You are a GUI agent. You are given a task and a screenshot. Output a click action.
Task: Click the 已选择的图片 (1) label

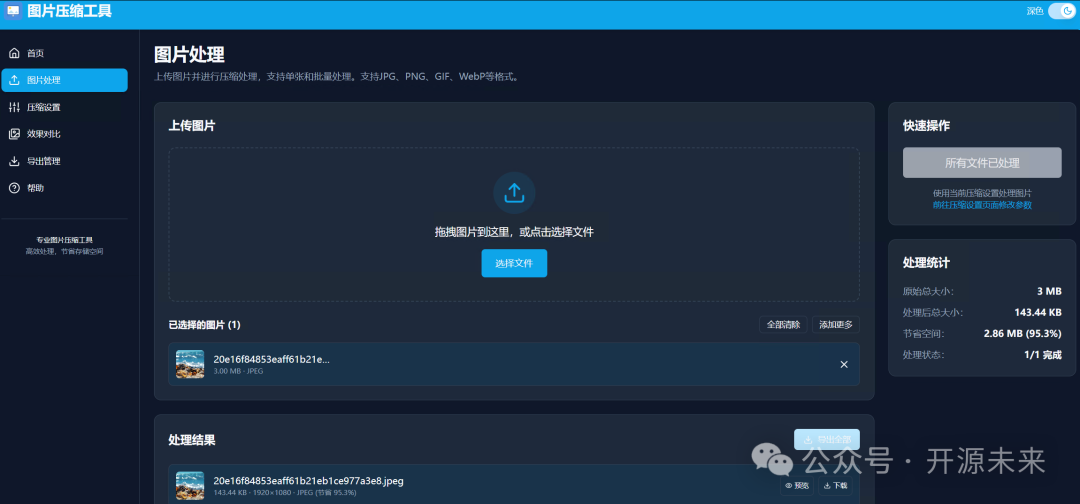(x=205, y=324)
